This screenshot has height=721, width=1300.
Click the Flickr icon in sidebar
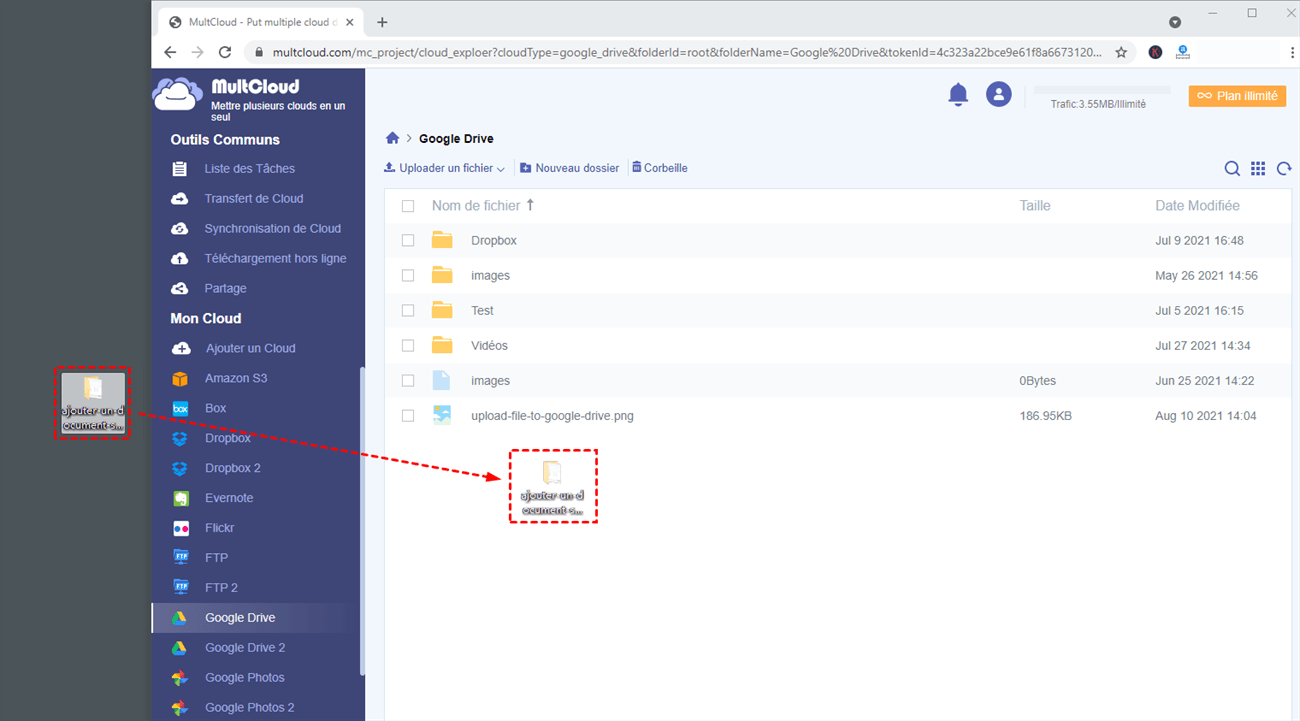[x=180, y=528]
